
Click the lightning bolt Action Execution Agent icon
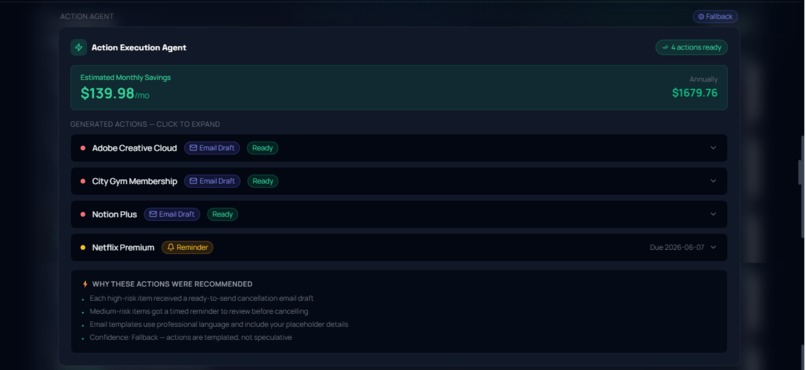click(79, 47)
